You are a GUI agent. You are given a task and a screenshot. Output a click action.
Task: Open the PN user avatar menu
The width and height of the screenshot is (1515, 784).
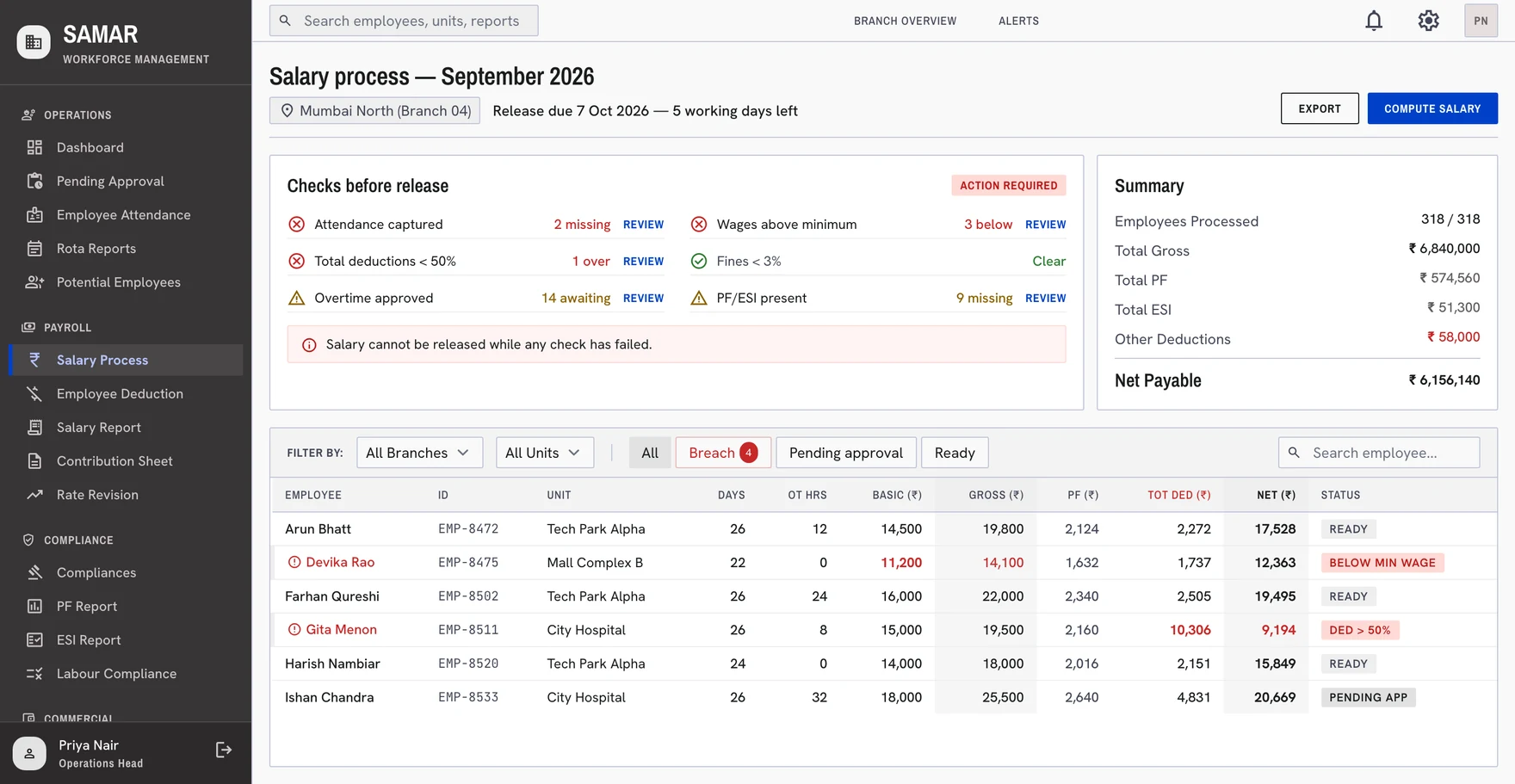pyautogui.click(x=1481, y=21)
